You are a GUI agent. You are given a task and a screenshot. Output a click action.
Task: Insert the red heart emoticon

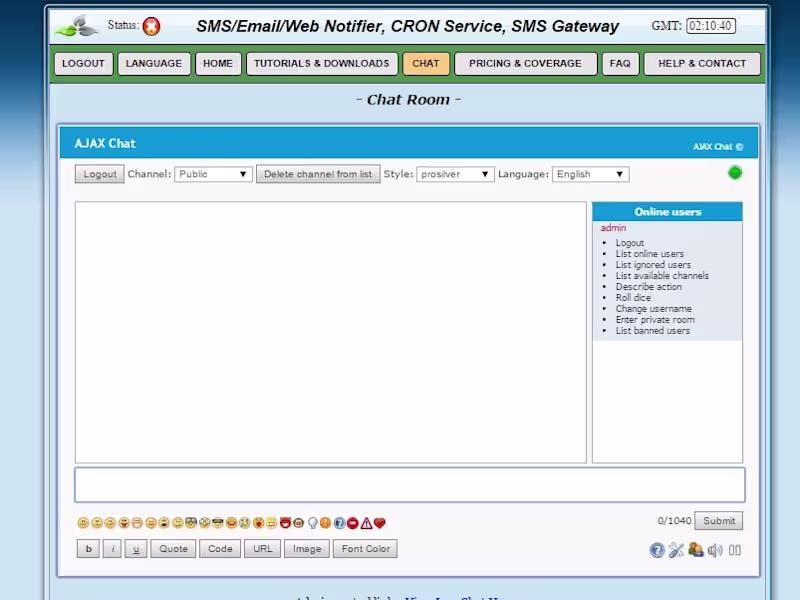(x=380, y=523)
